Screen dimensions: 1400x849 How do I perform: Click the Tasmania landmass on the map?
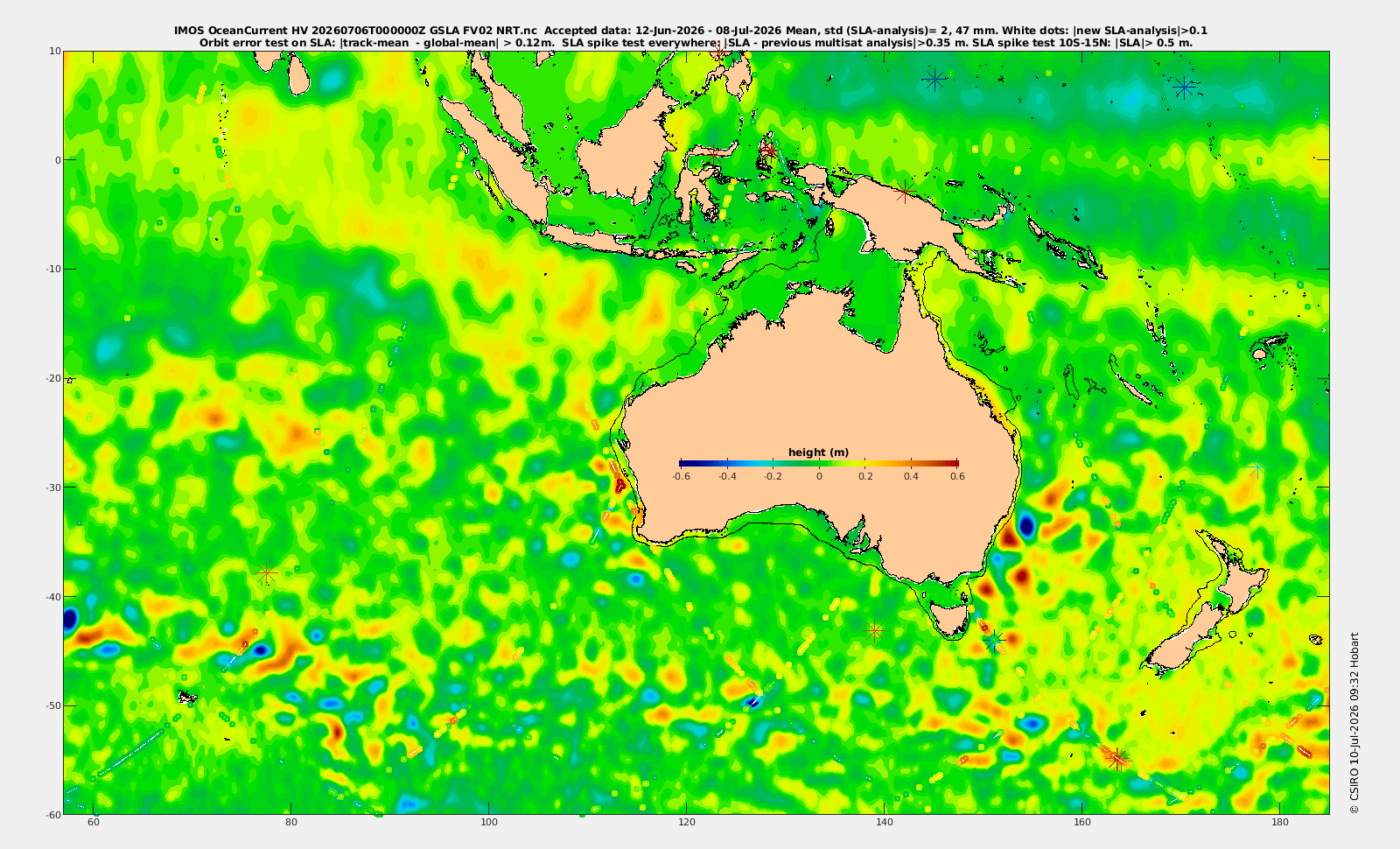[x=949, y=620]
